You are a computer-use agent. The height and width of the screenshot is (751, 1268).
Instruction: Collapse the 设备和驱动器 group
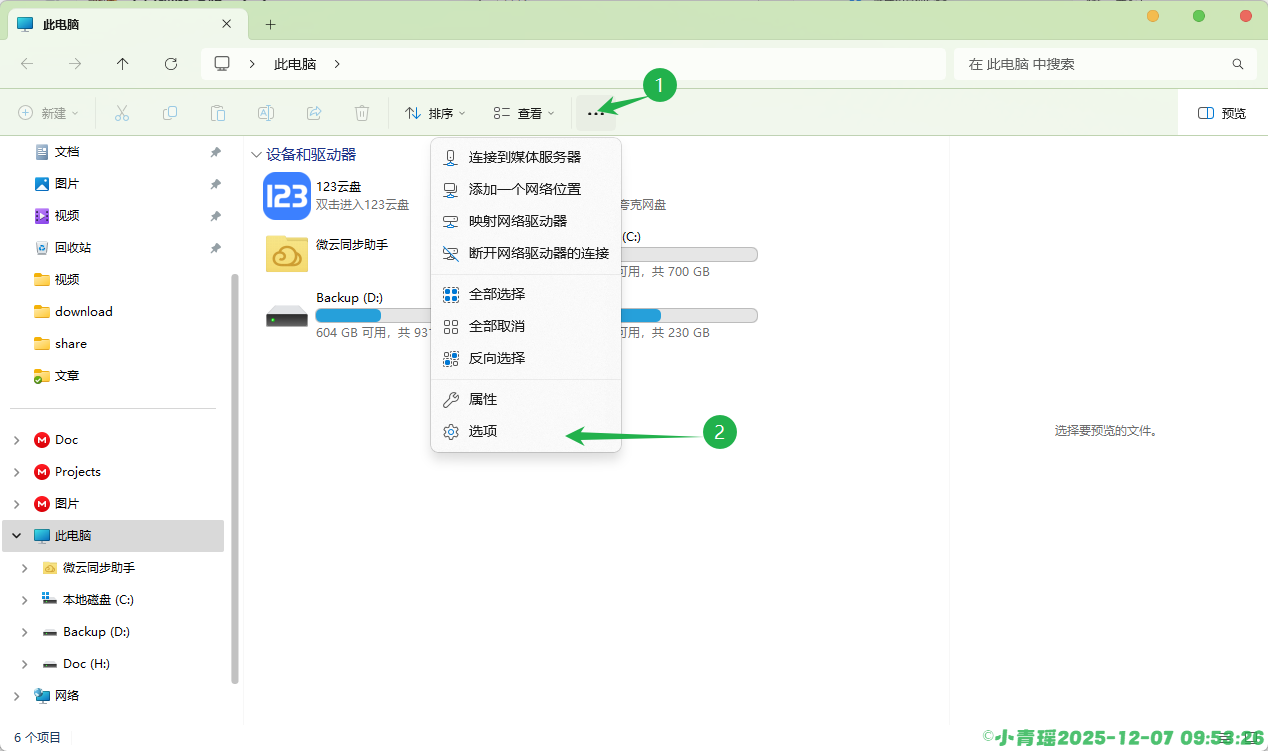tap(257, 155)
